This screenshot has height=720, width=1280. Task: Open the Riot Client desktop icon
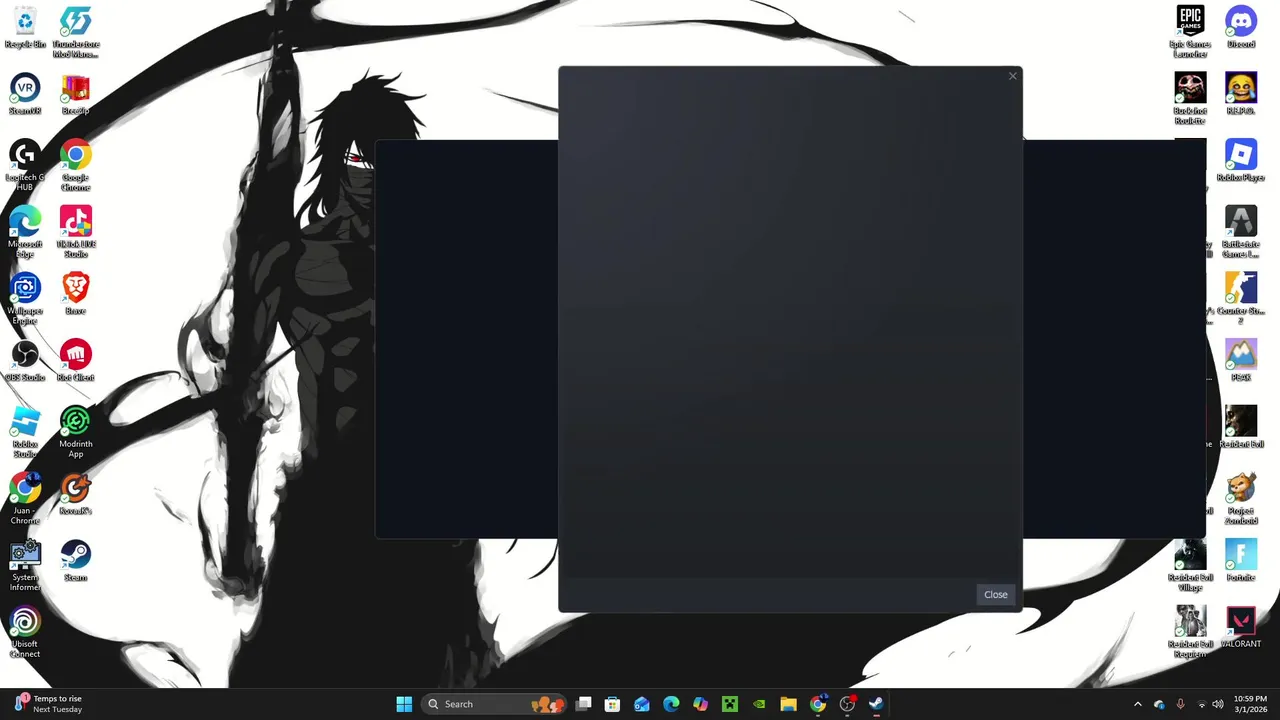[76, 361]
